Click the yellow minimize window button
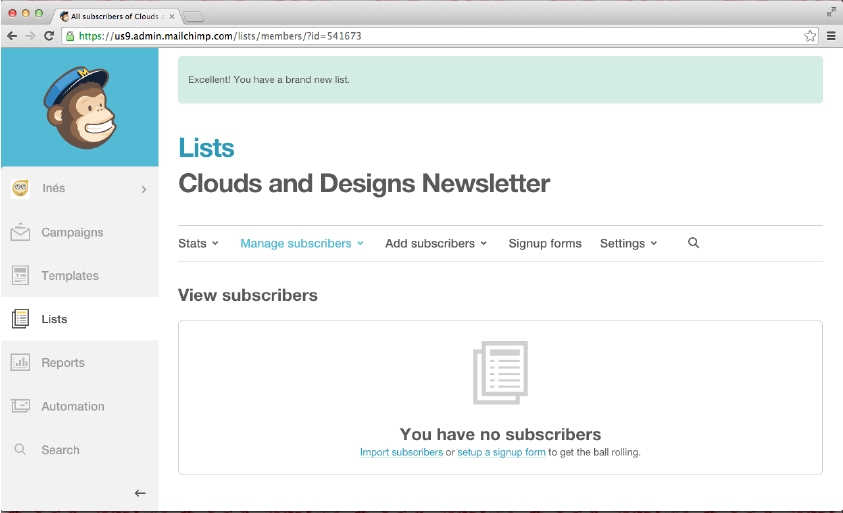Image resolution: width=843 pixels, height=513 pixels. tap(25, 13)
